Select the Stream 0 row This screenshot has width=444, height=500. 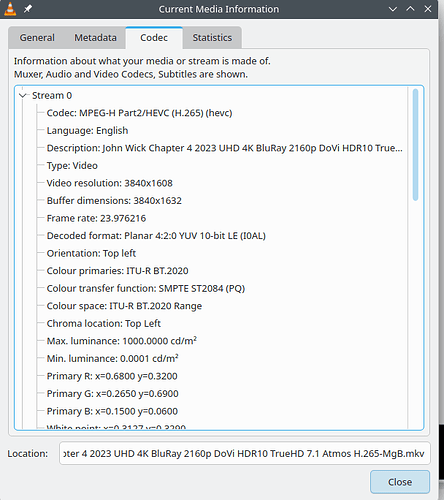coord(52,96)
